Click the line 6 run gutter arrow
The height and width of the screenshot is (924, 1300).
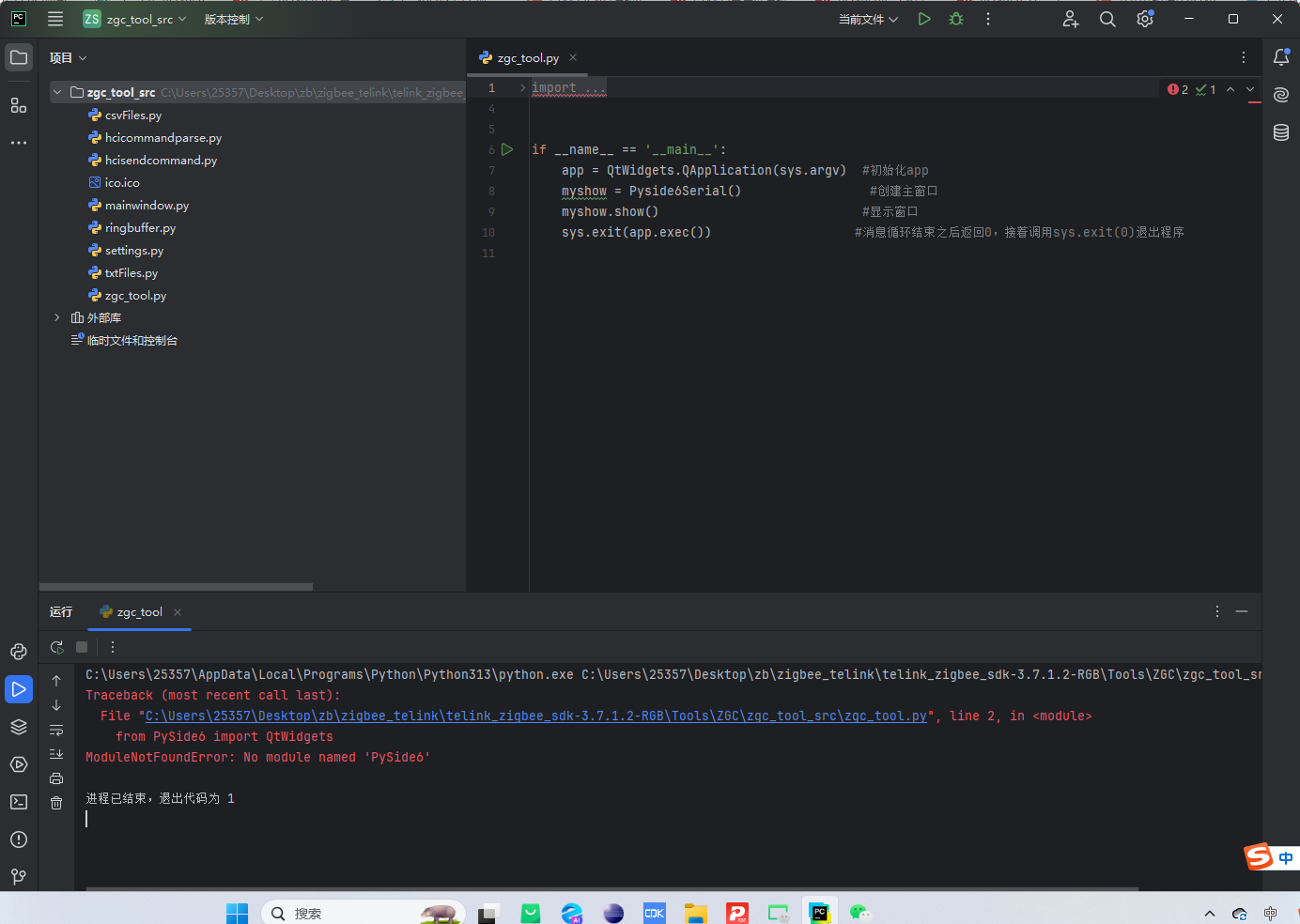pyautogui.click(x=507, y=149)
